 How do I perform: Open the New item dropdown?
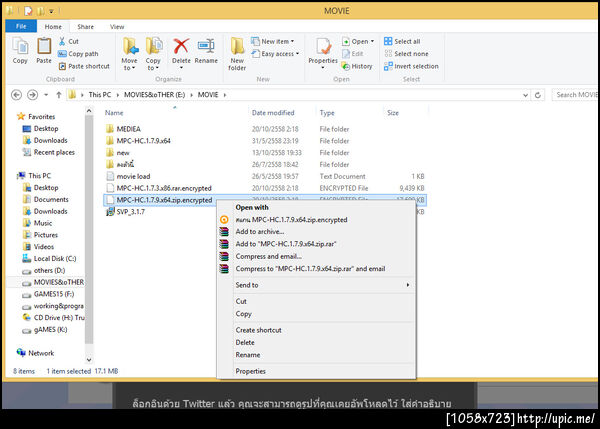pyautogui.click(x=272, y=41)
